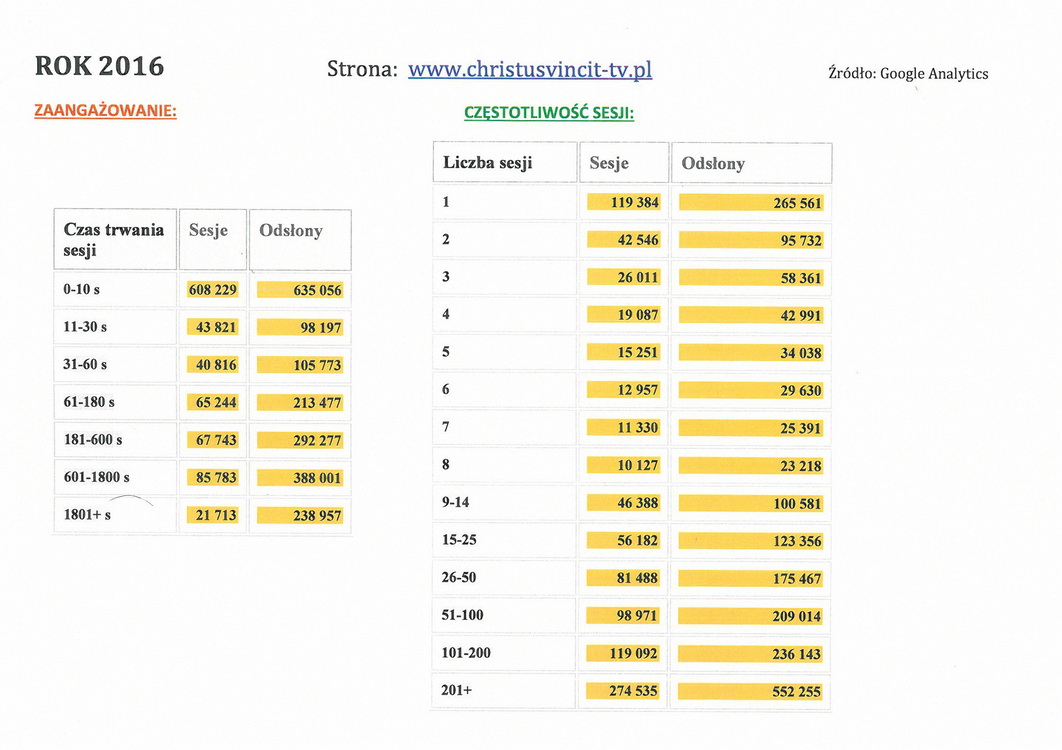Select the value 95 732
Viewport: 1062px width, 750px height.
801,241
